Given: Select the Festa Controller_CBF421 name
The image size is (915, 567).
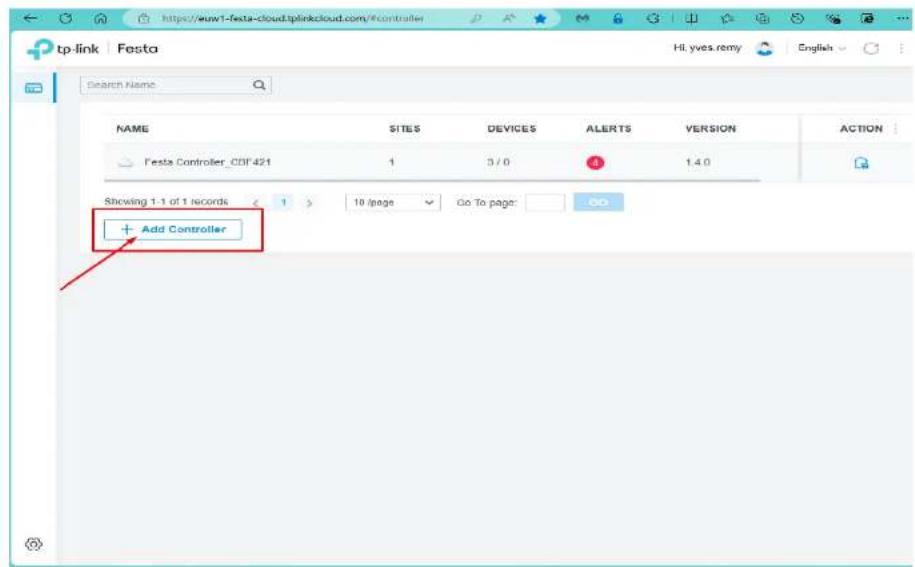Looking at the screenshot, I should coord(207,162).
